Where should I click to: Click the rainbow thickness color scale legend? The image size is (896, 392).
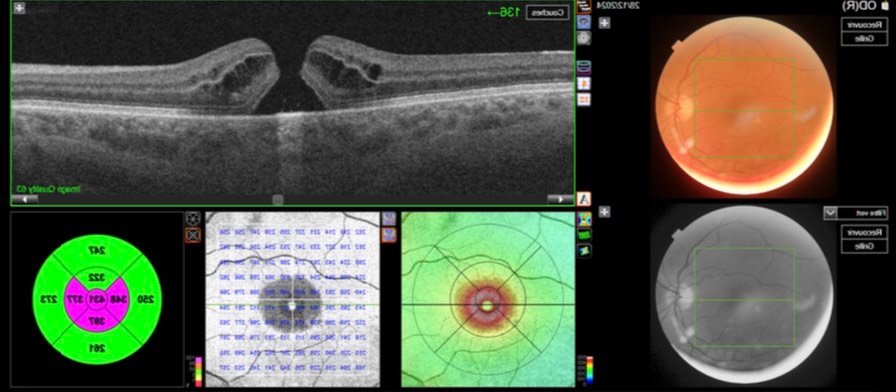click(x=590, y=371)
